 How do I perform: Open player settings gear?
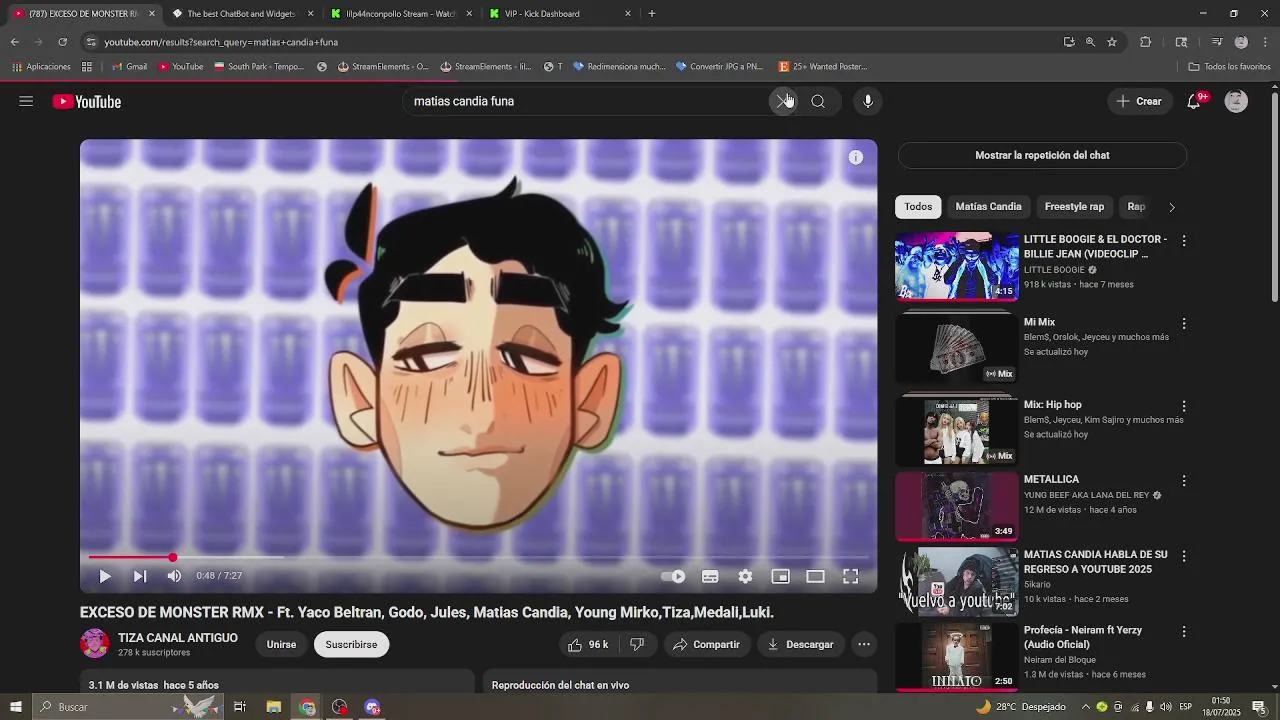(x=745, y=576)
